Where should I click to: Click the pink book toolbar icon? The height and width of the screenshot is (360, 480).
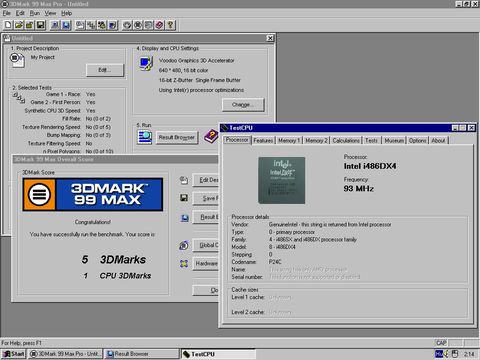click(x=159, y=25)
